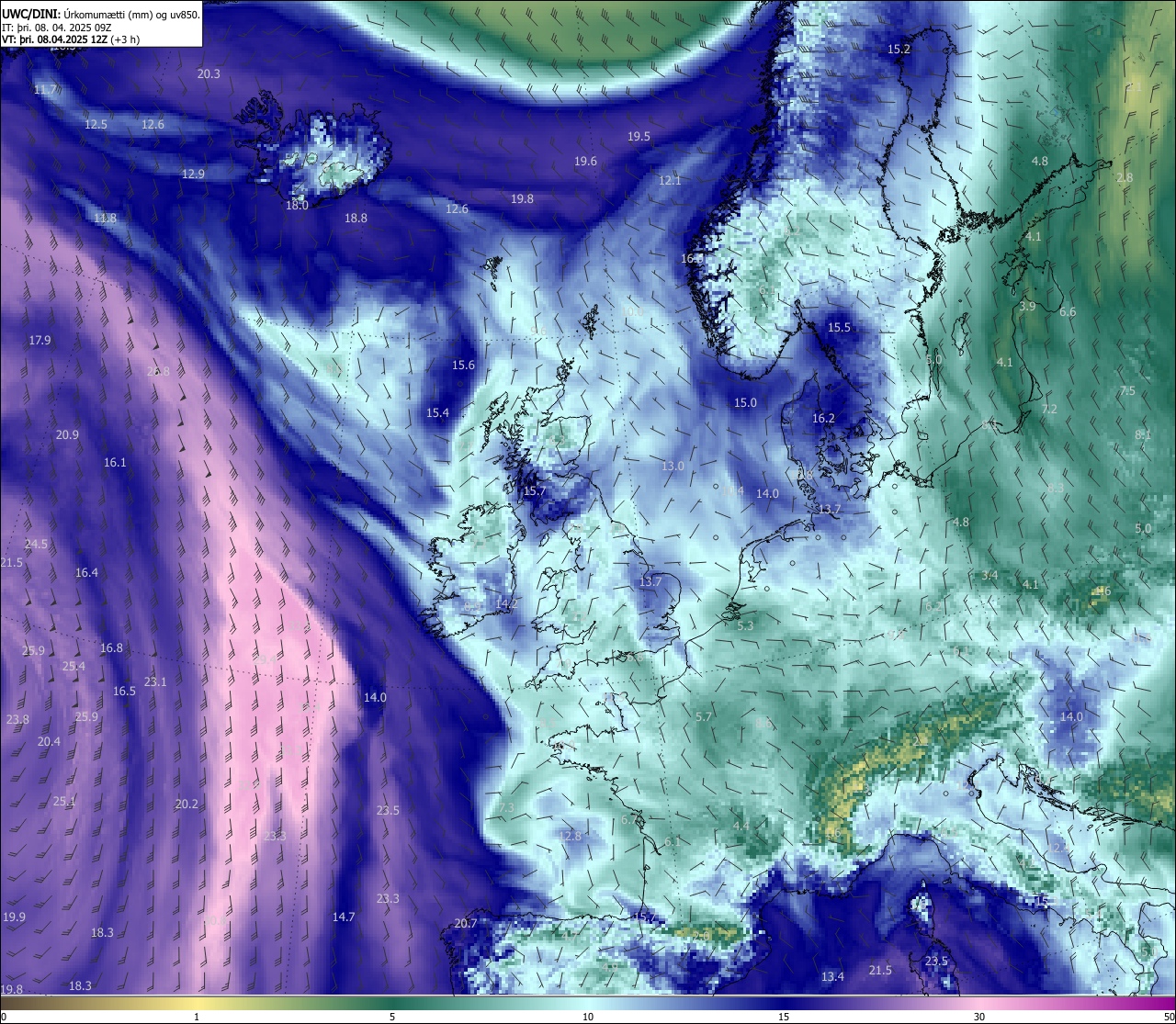Click the map value 11.7
Image resolution: width=1176 pixels, height=1024 pixels.
point(45,89)
